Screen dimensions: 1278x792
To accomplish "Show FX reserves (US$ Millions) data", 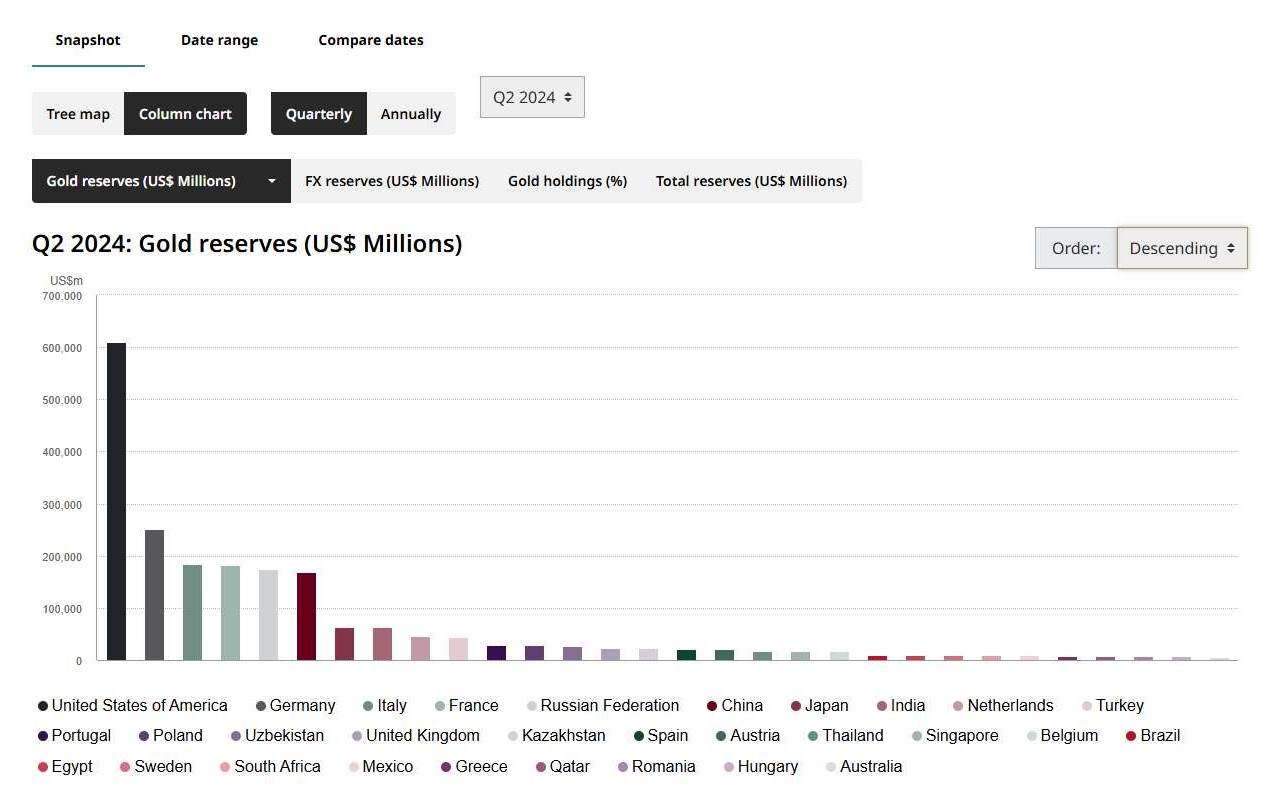I will coord(392,181).
